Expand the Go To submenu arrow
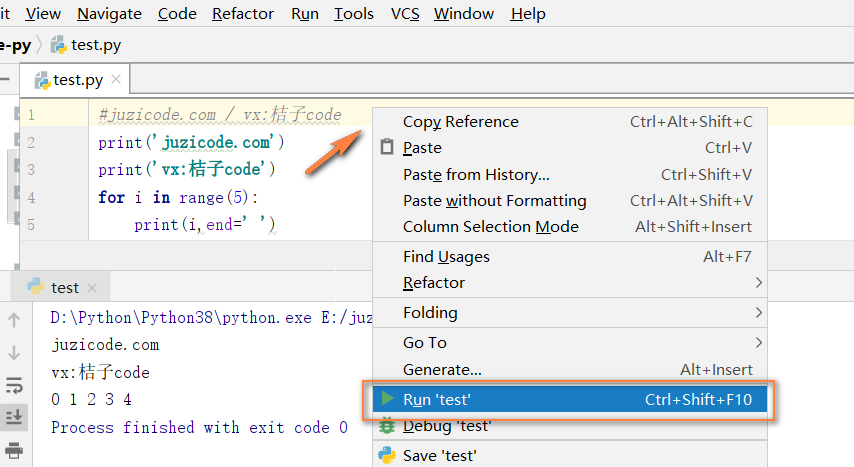 (x=758, y=343)
